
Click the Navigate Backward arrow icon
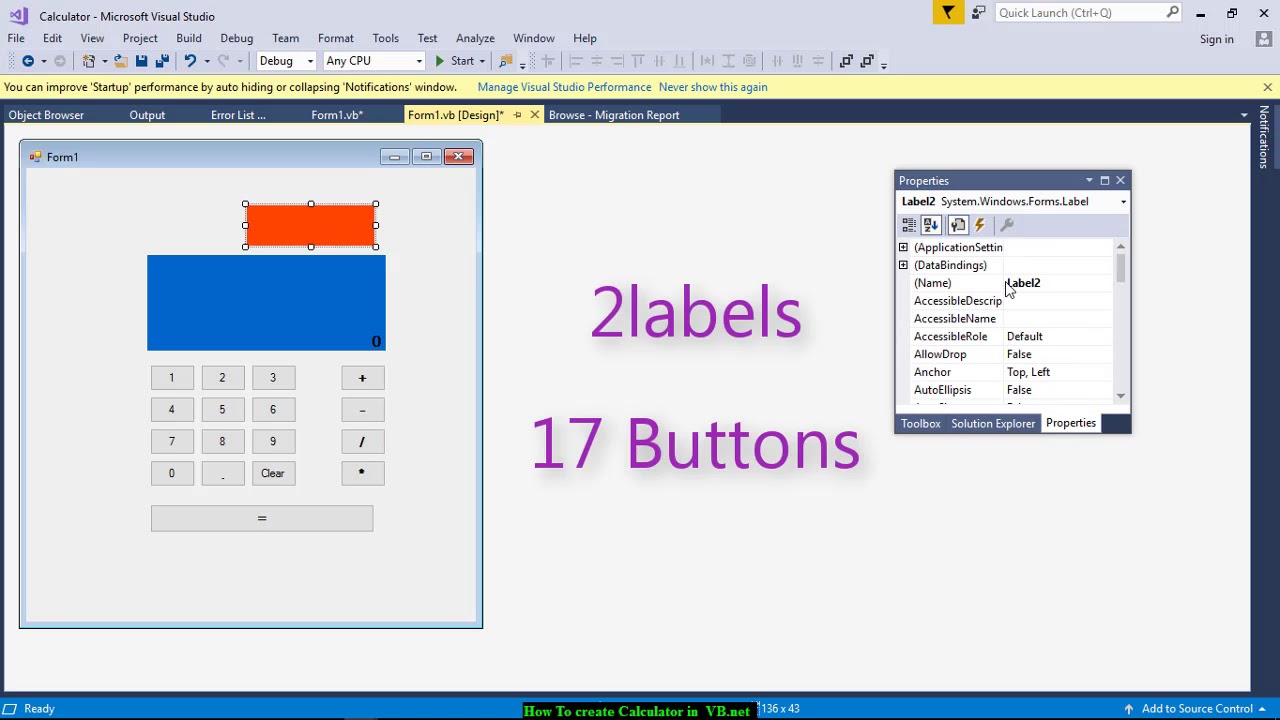[28, 61]
